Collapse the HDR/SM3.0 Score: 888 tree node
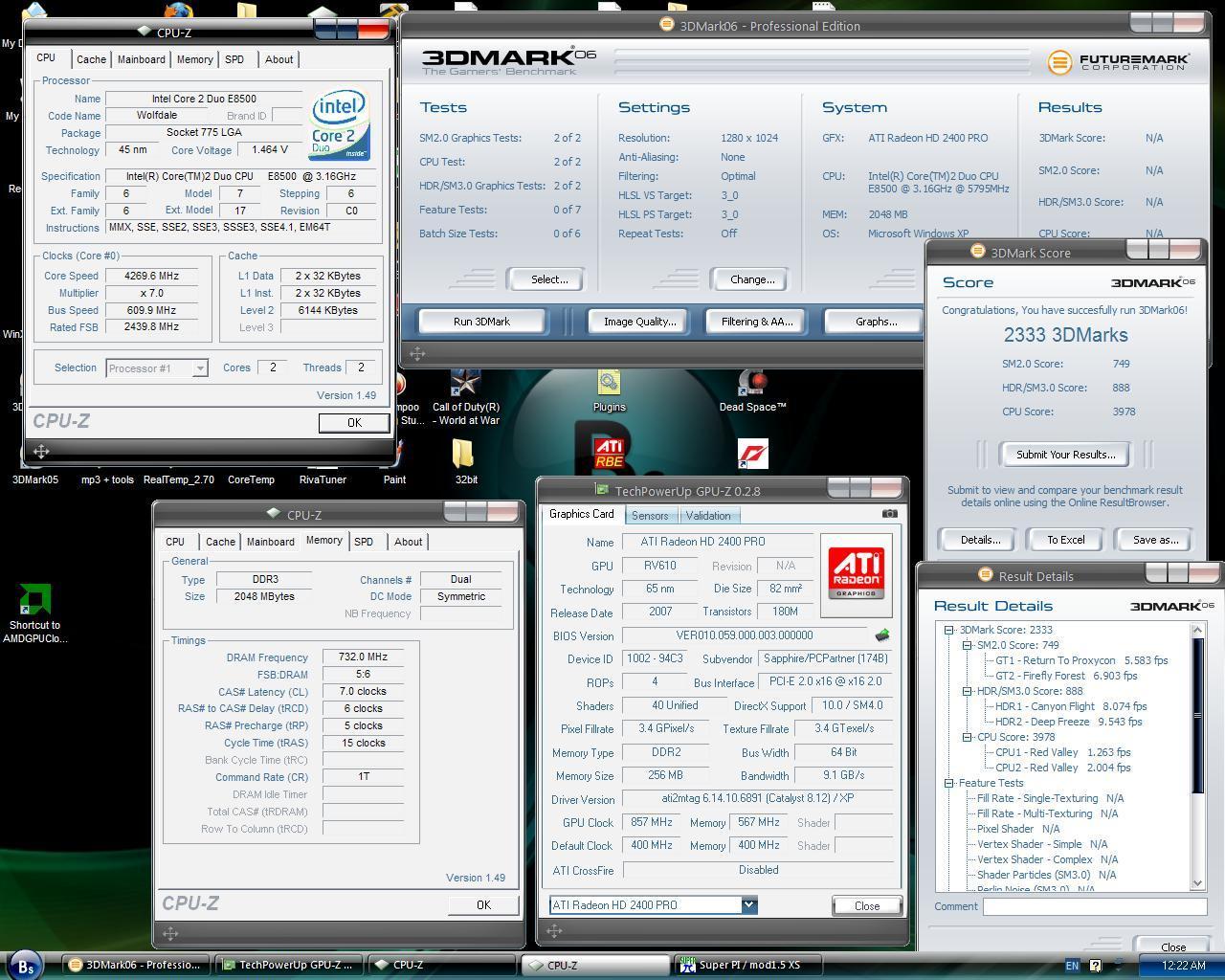Screen dimensions: 1225x980 tap(968, 691)
